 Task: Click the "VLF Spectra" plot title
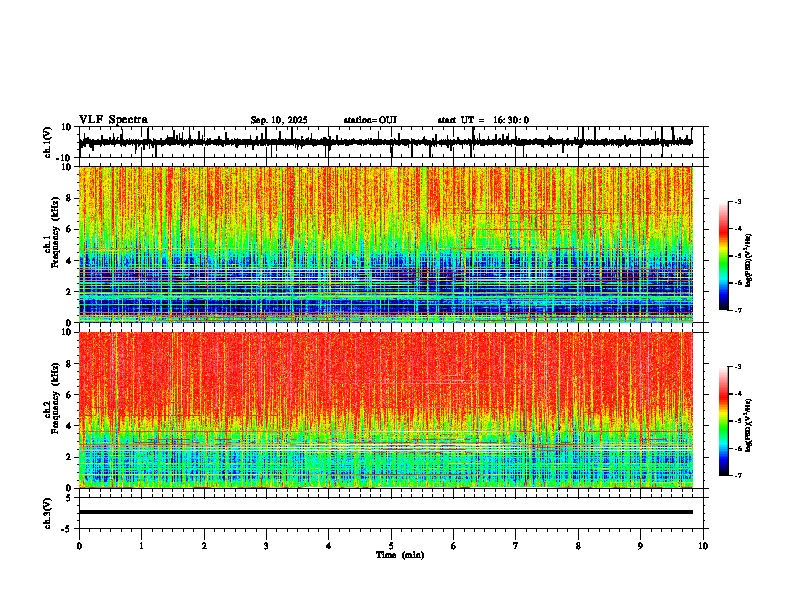click(x=113, y=120)
